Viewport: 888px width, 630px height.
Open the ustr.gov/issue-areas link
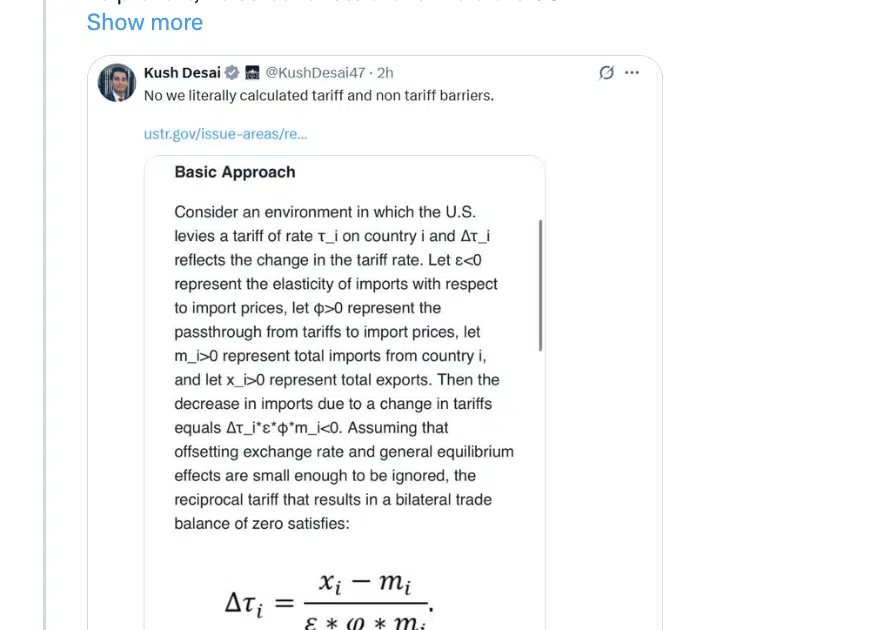(225, 134)
